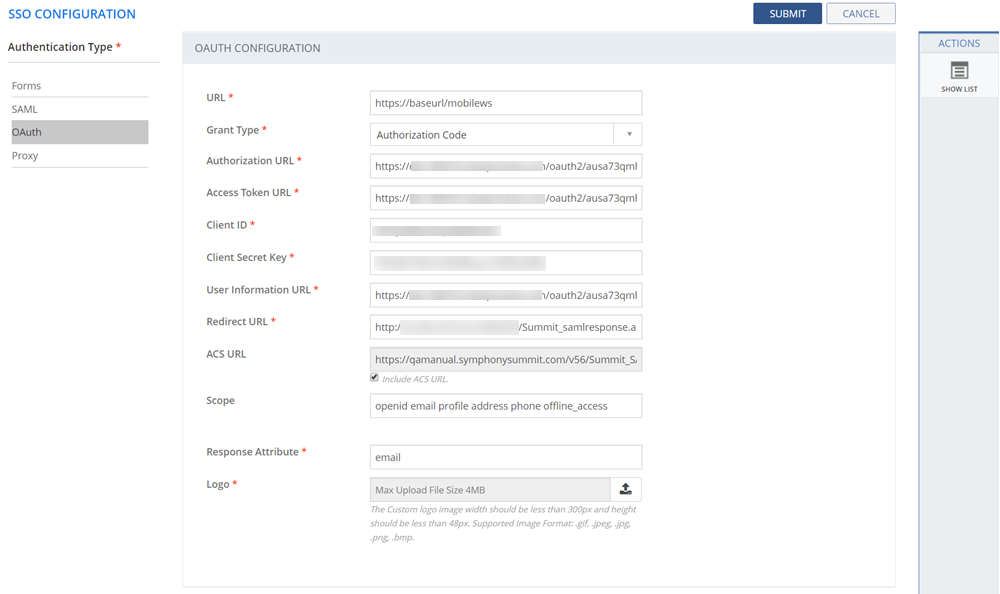Click the User Information URL field
The height and width of the screenshot is (594, 1000).
(x=505, y=295)
